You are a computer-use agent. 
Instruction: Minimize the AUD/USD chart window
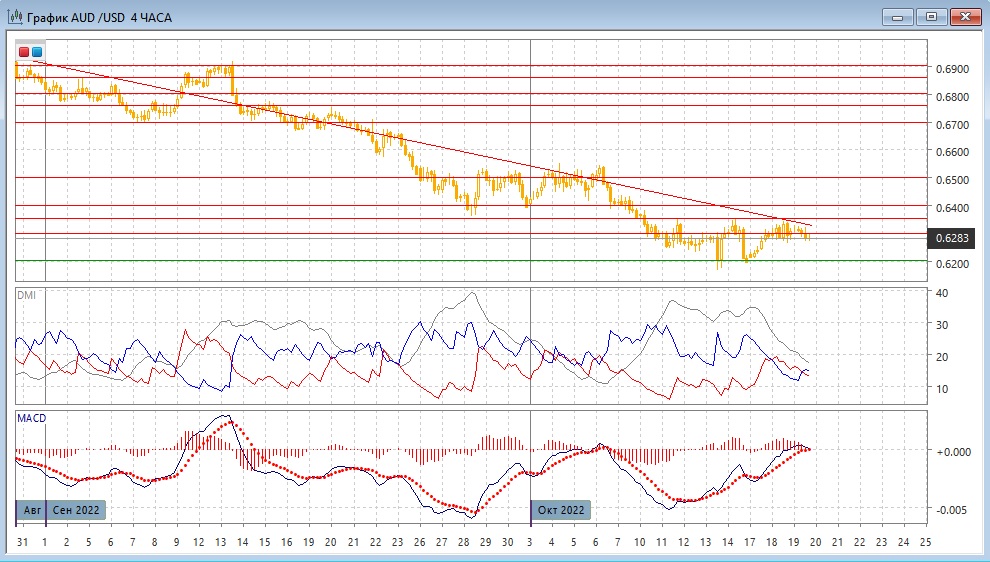(899, 16)
